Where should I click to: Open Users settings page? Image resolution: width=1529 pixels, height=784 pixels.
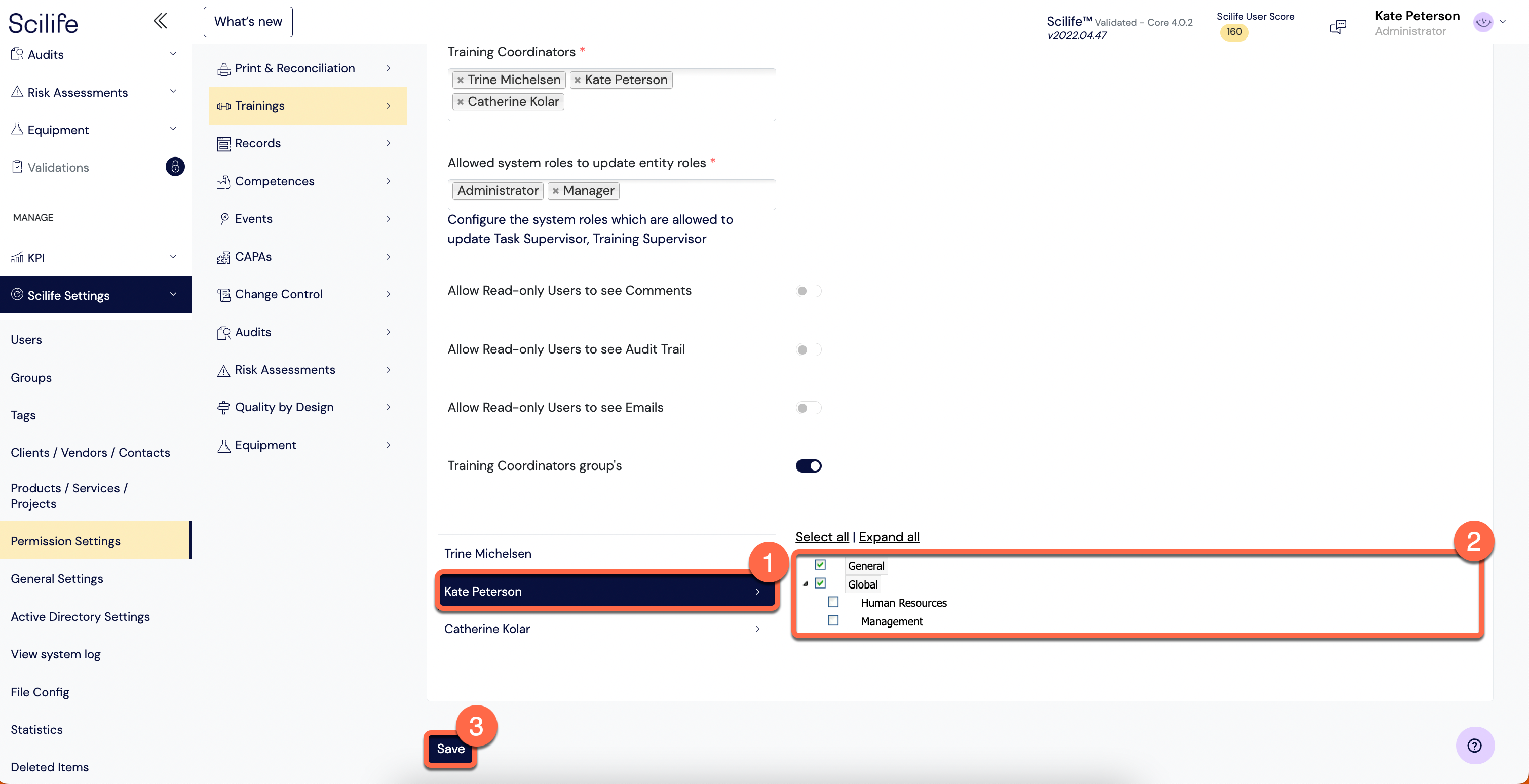coord(26,339)
